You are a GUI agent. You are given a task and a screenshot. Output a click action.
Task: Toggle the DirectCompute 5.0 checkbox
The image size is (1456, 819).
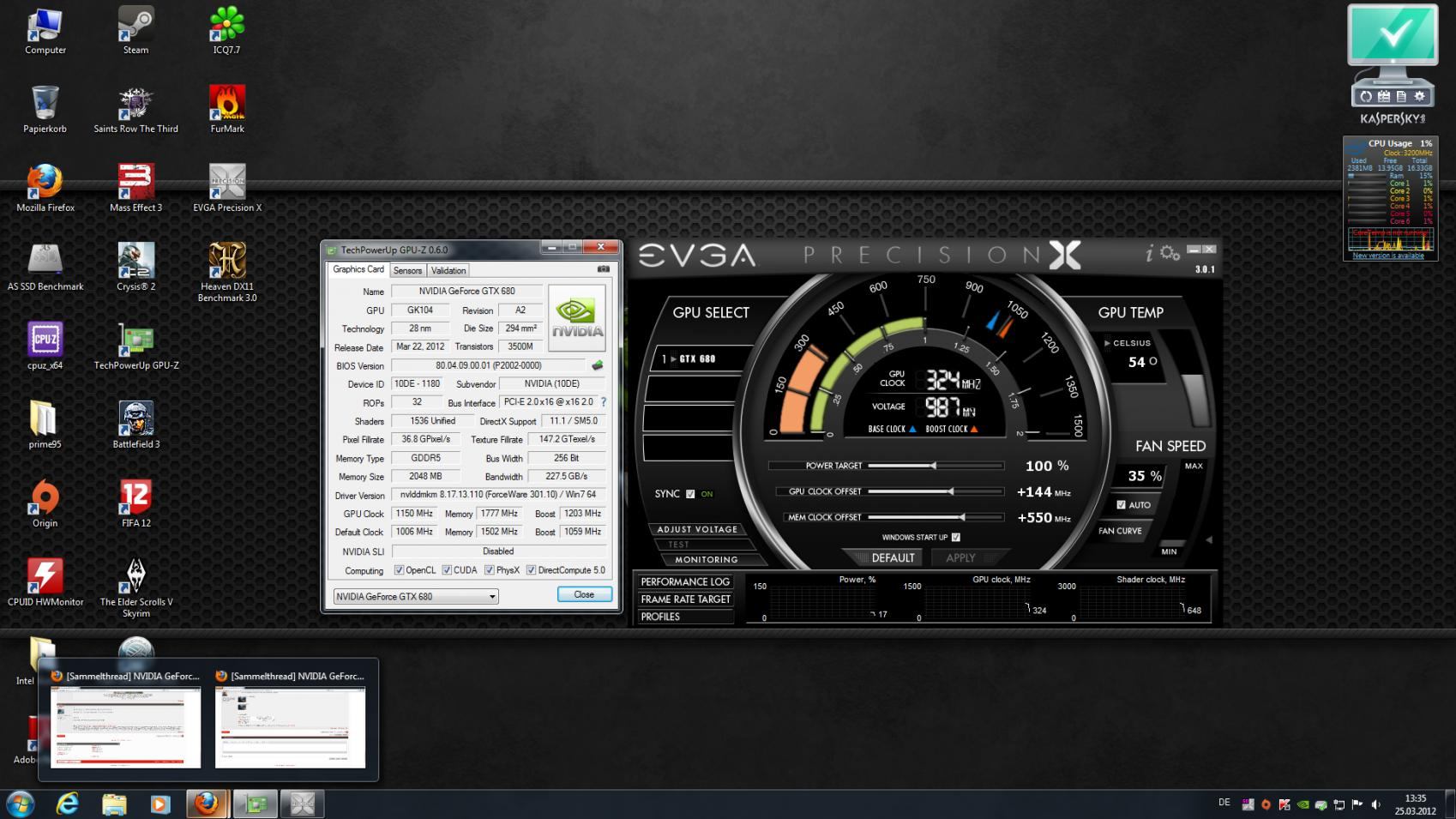(531, 570)
